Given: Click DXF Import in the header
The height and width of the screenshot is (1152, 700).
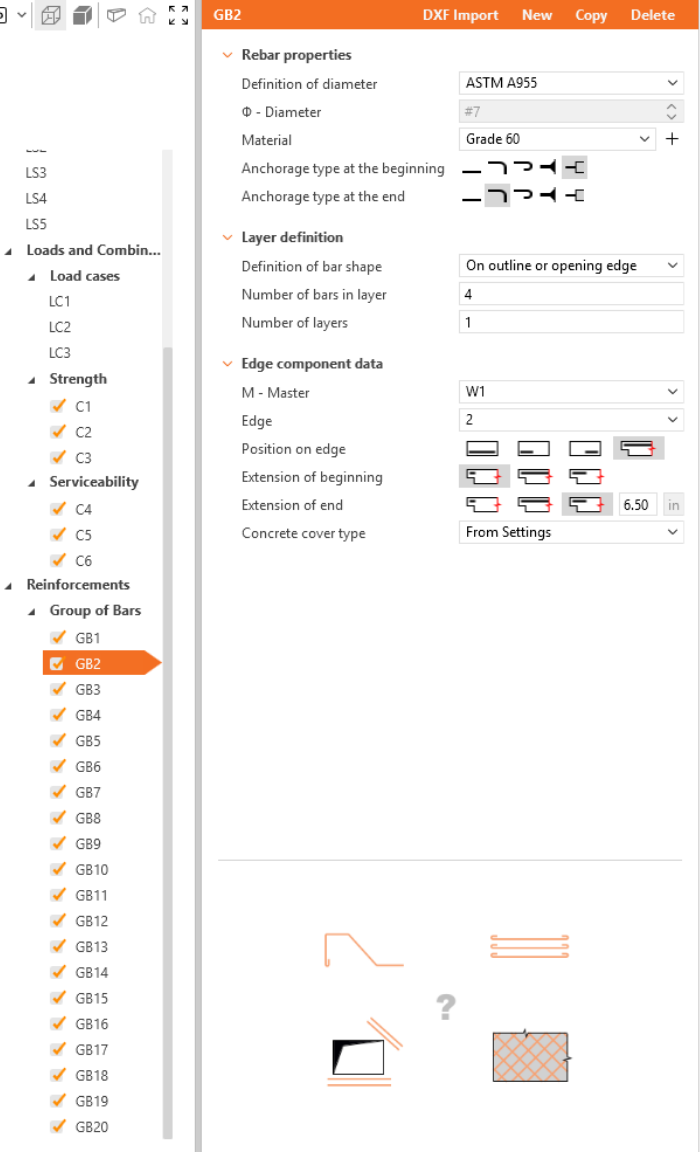Looking at the screenshot, I should [x=460, y=15].
